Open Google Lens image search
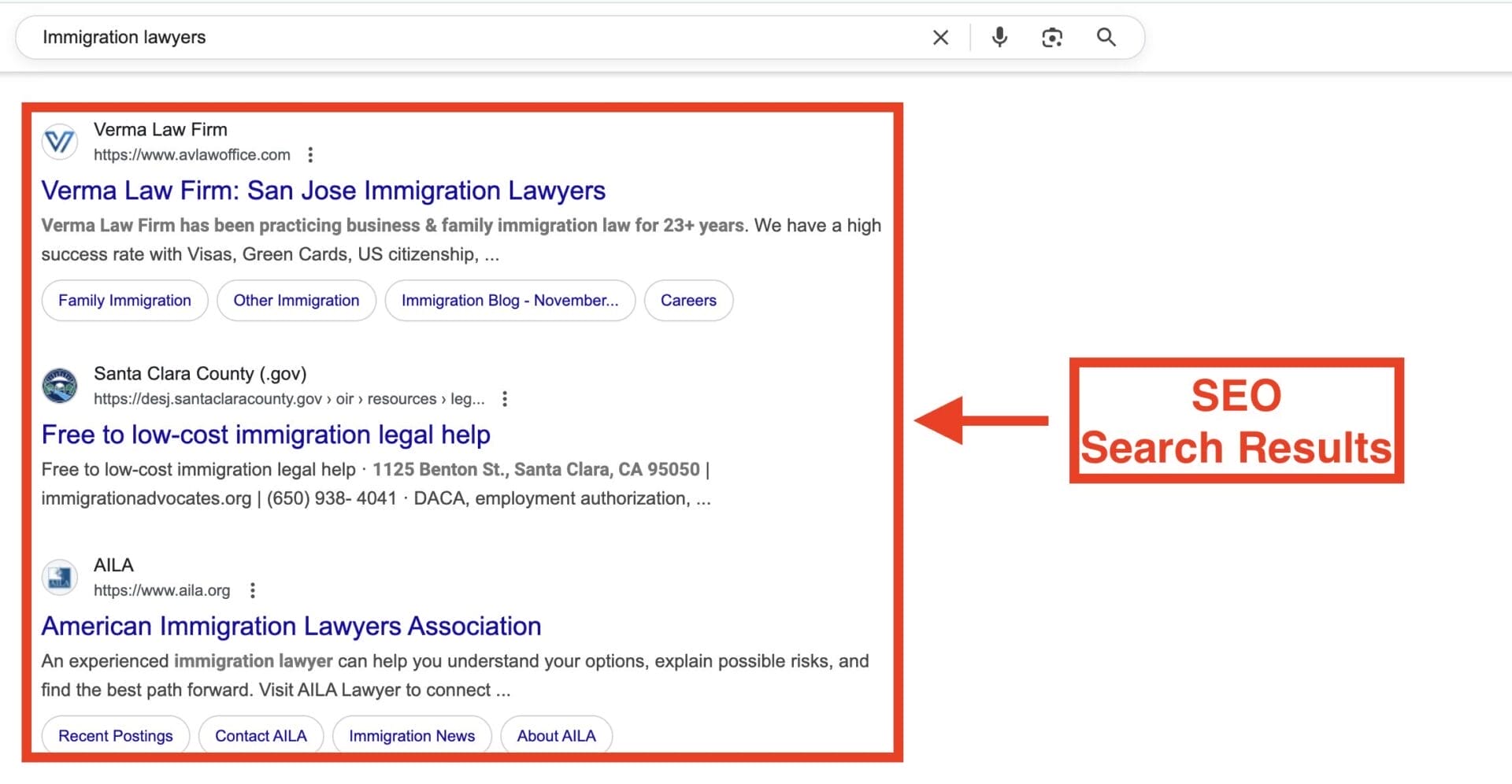Screen dimensions: 1512x784 click(x=1052, y=37)
